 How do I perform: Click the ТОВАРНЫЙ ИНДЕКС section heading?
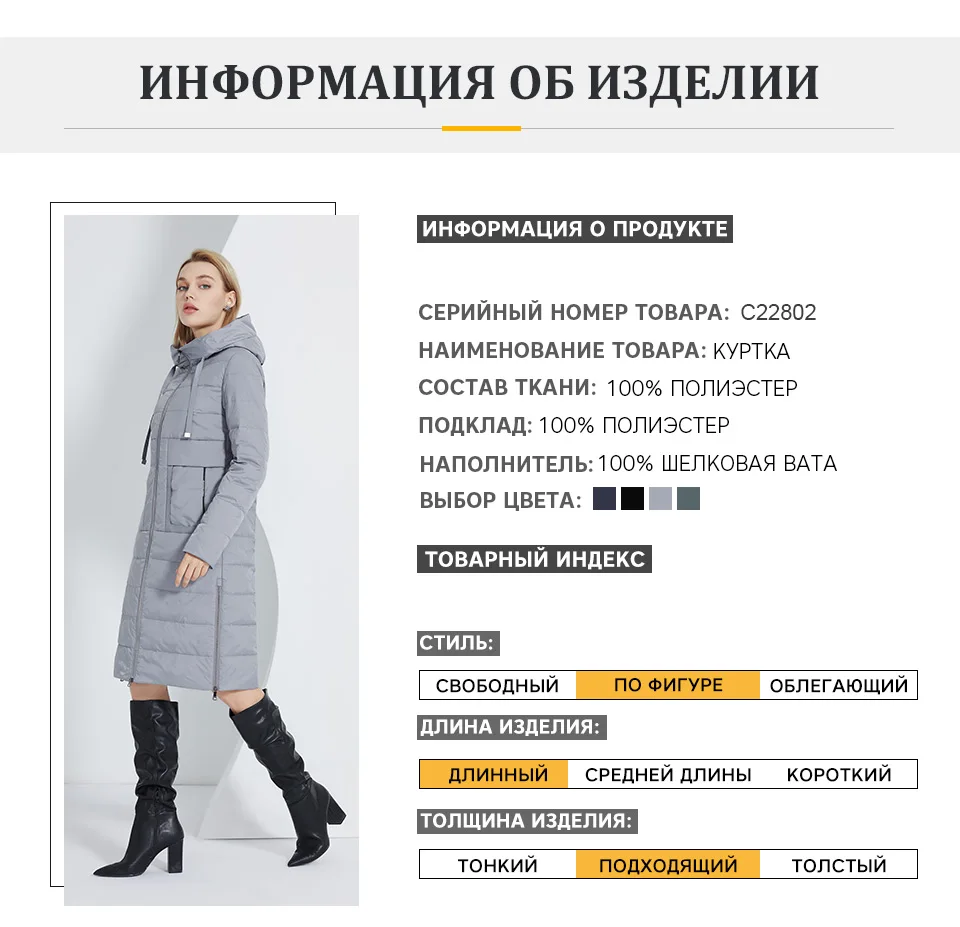(534, 559)
